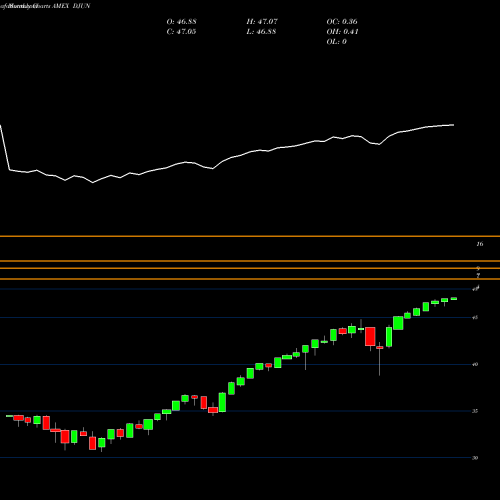Screen dimensions: 500x500
Task: Click the 'OC: 0.36' value
Action: [342, 22]
